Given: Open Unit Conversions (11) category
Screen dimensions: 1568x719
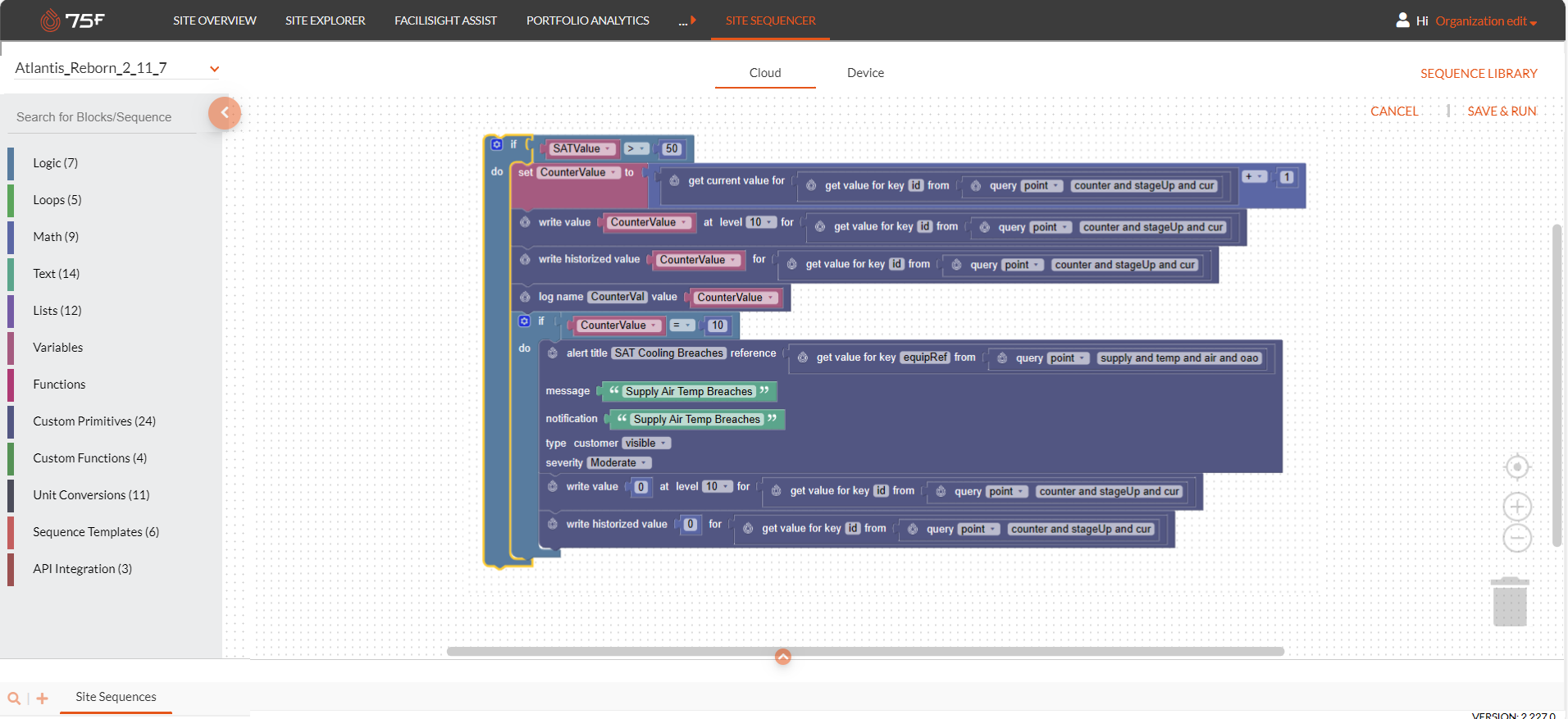Looking at the screenshot, I should [91, 495].
